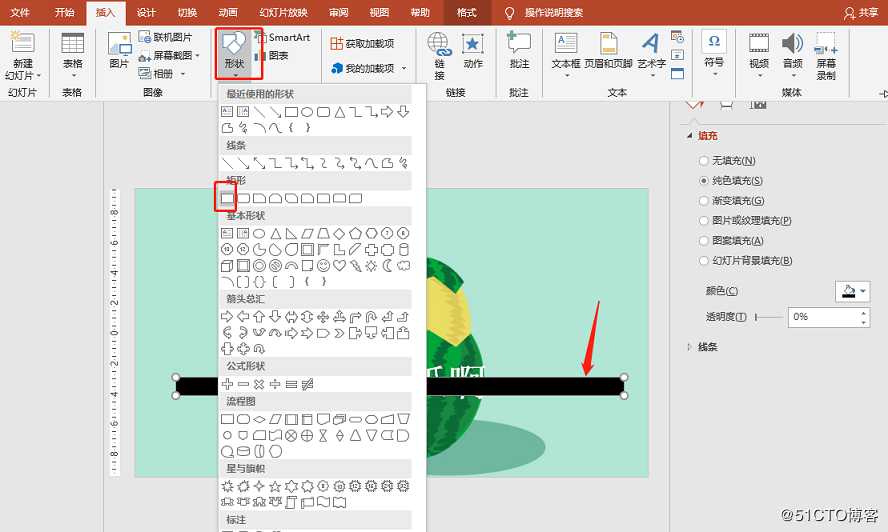The image size is (888, 532).
Task: Open the 屏幕截图 dropdown arrow
Action: click(x=198, y=56)
